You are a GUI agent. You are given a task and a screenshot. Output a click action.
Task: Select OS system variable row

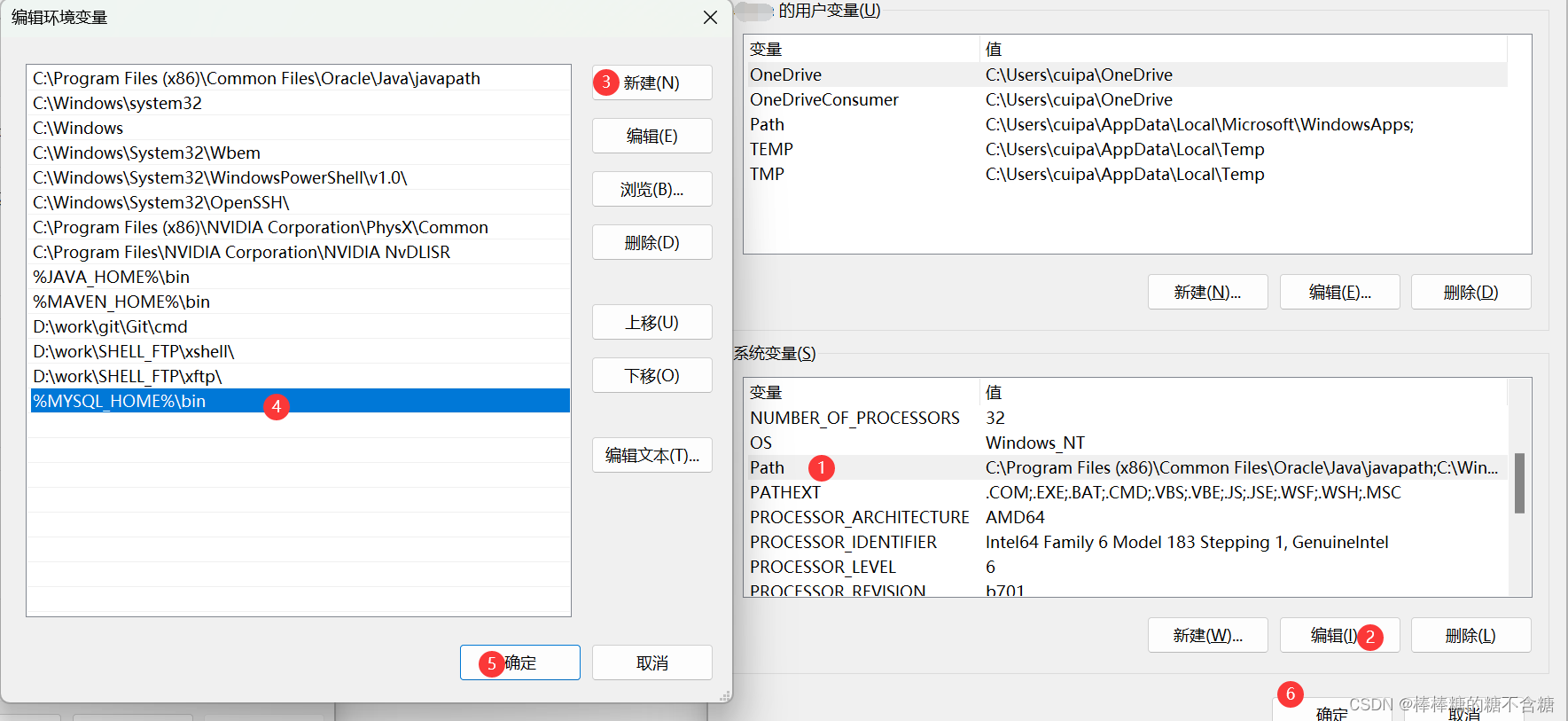[x=1126, y=443]
